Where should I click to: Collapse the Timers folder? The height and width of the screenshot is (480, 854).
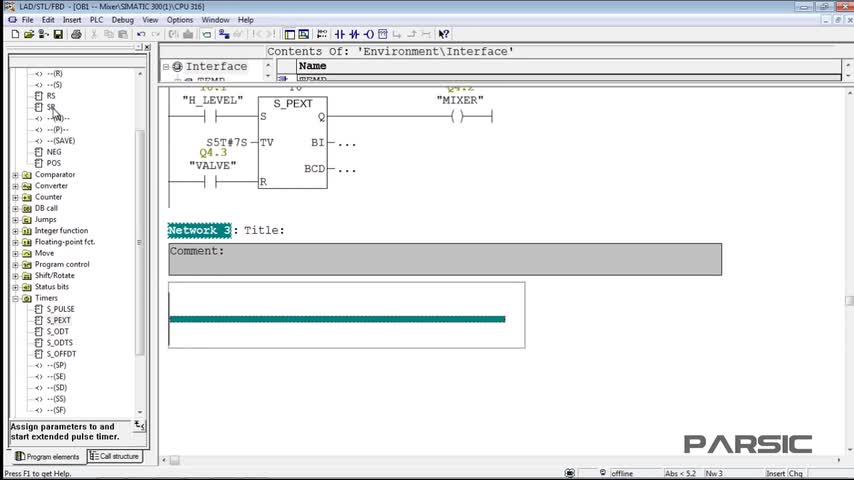coord(16,299)
